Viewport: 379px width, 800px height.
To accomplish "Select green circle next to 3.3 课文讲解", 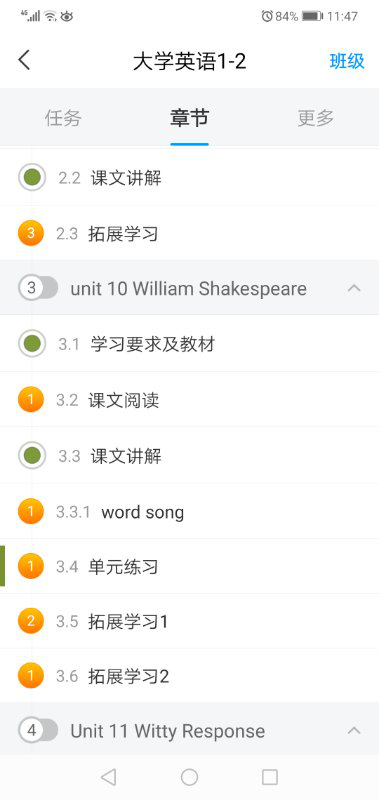I will [32, 455].
